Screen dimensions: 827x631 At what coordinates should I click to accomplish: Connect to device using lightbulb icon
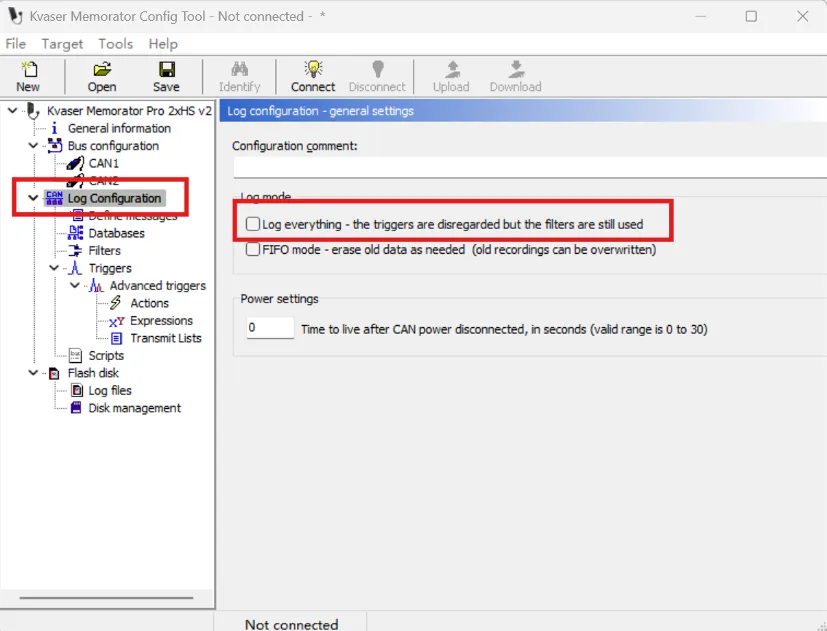click(313, 69)
